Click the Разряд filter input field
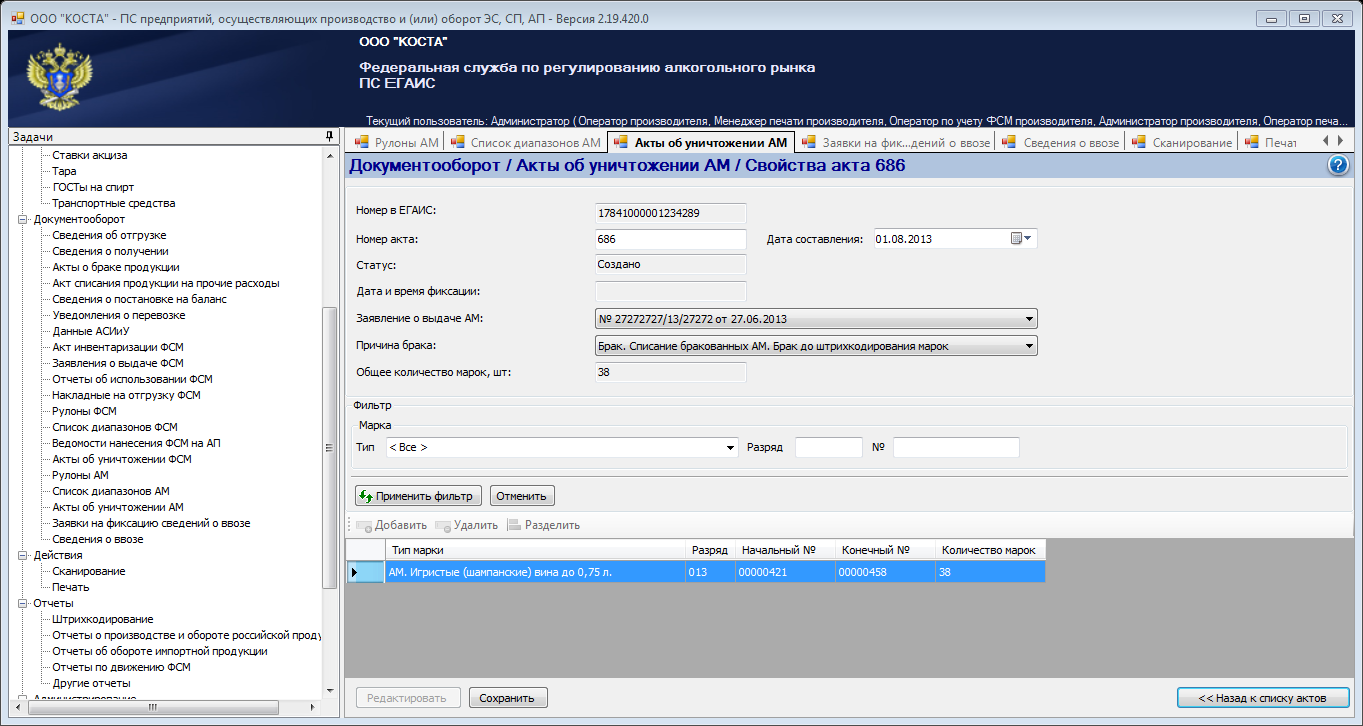This screenshot has width=1363, height=726. [x=828, y=447]
